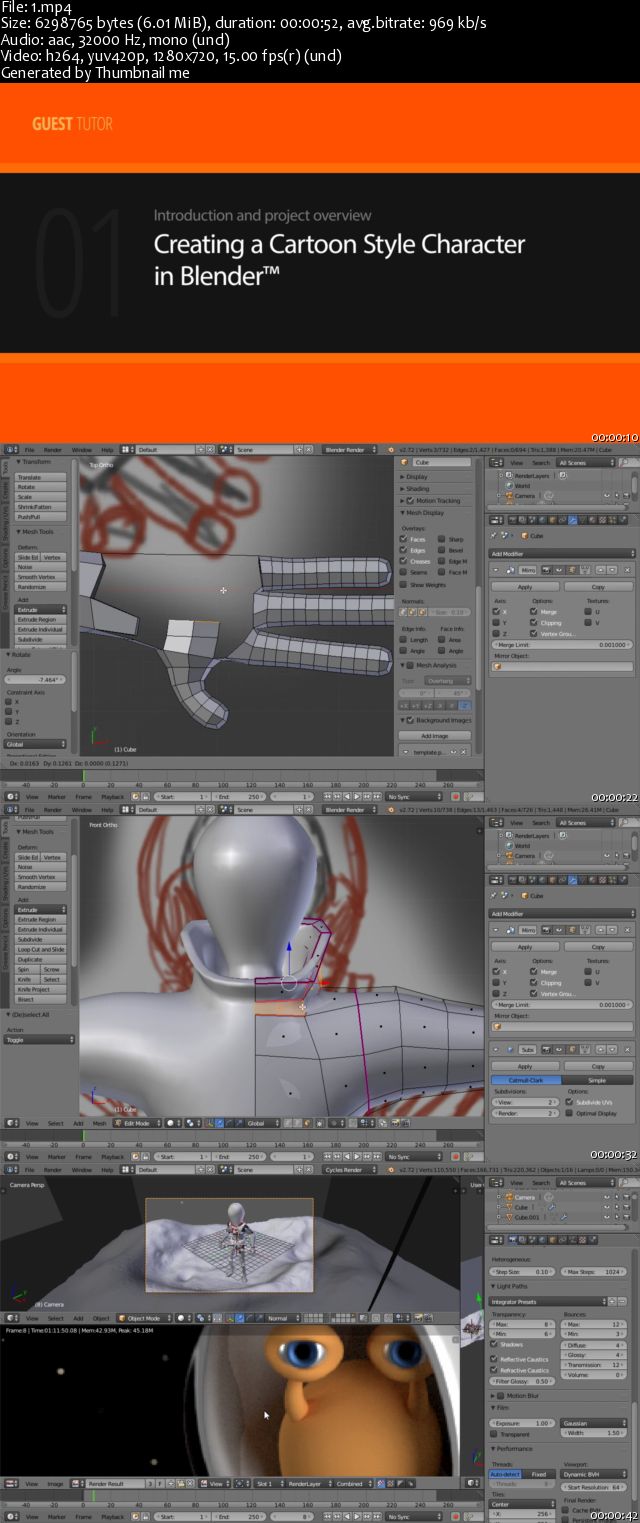Open Window menu in 00:00:42 frame
This screenshot has width=640, height=1523.
82,1169
